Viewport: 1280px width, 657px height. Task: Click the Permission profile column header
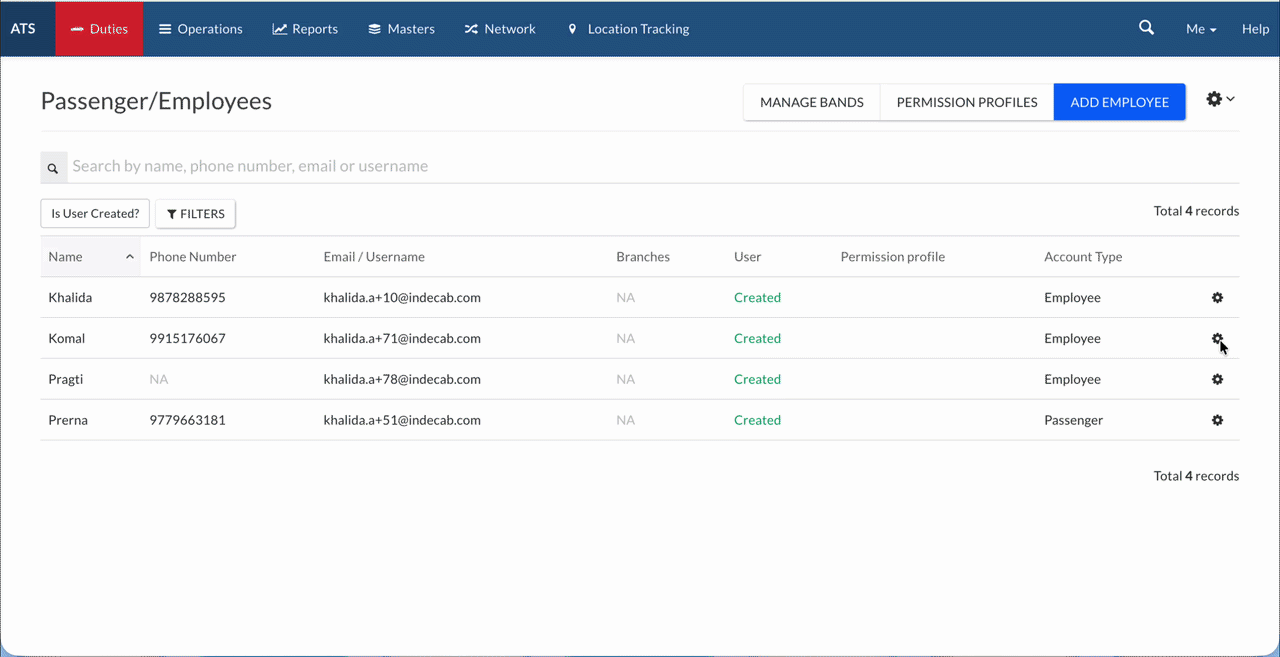tap(893, 257)
